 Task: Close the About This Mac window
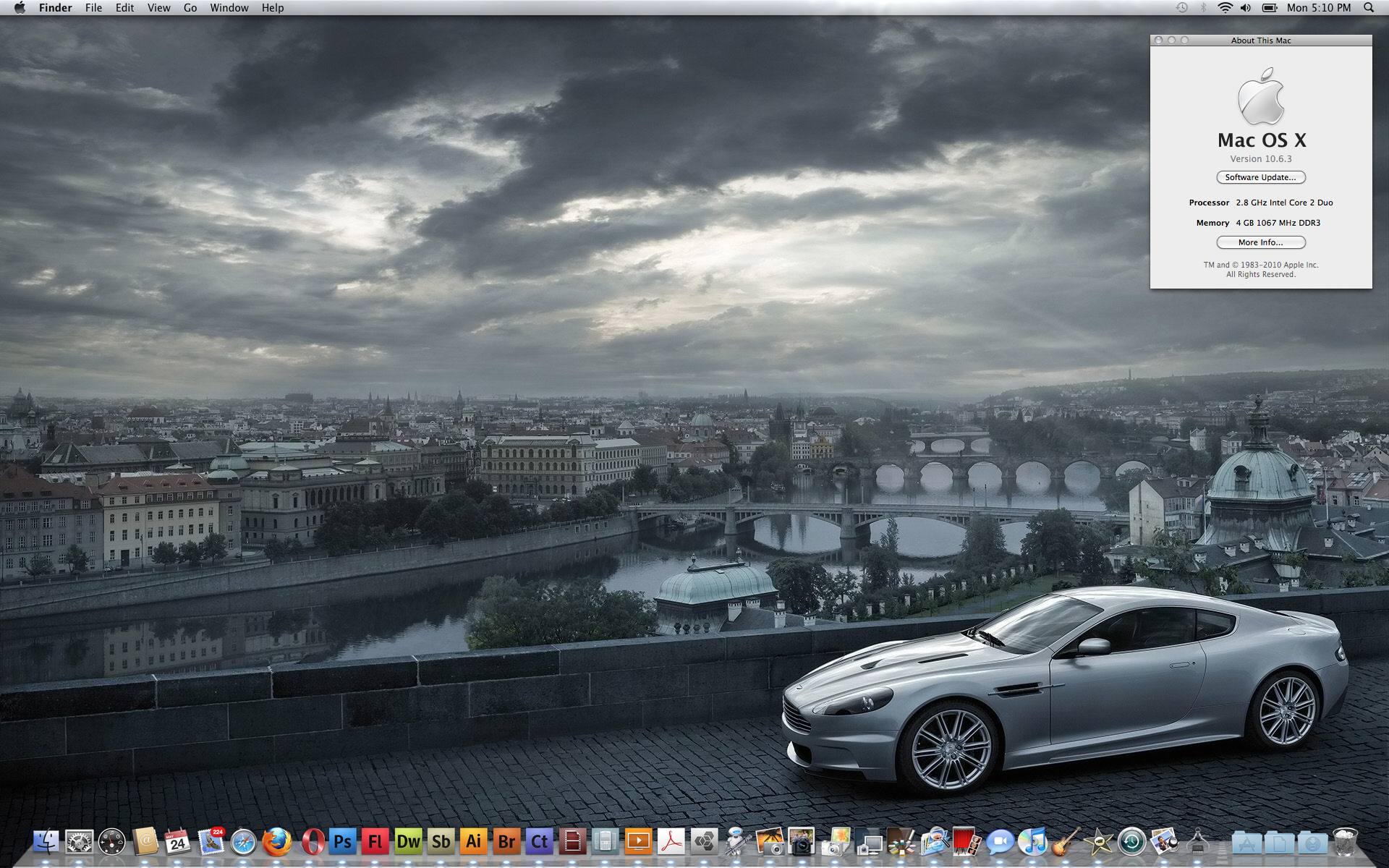point(1159,41)
